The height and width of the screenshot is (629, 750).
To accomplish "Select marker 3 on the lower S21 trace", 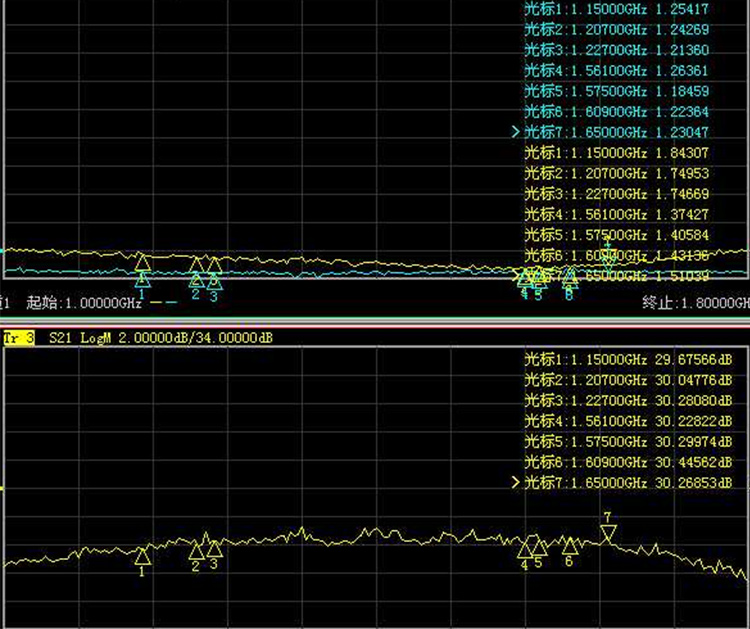I will pyautogui.click(x=213, y=546).
